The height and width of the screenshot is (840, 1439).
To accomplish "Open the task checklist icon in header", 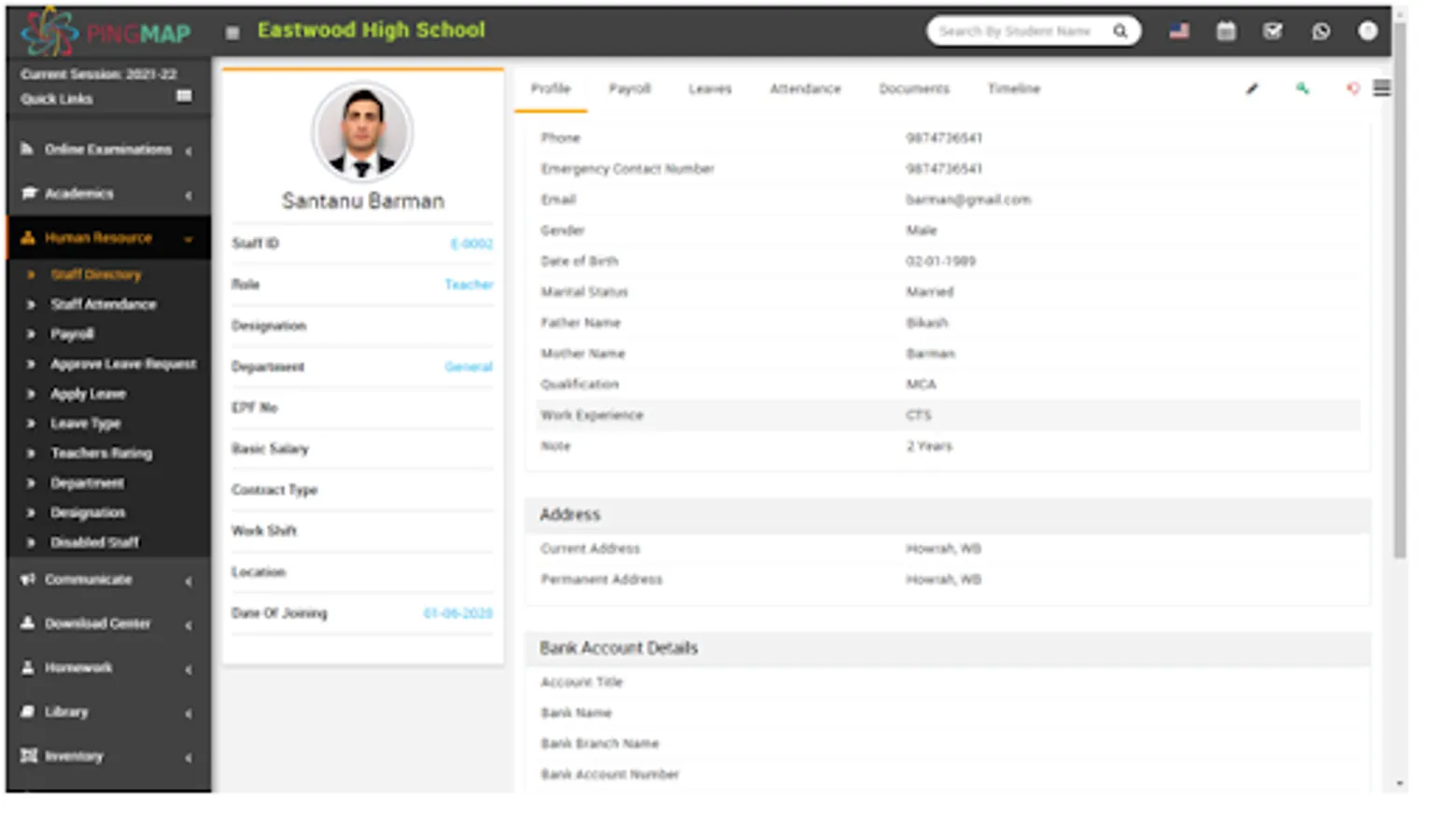I will tap(1273, 31).
